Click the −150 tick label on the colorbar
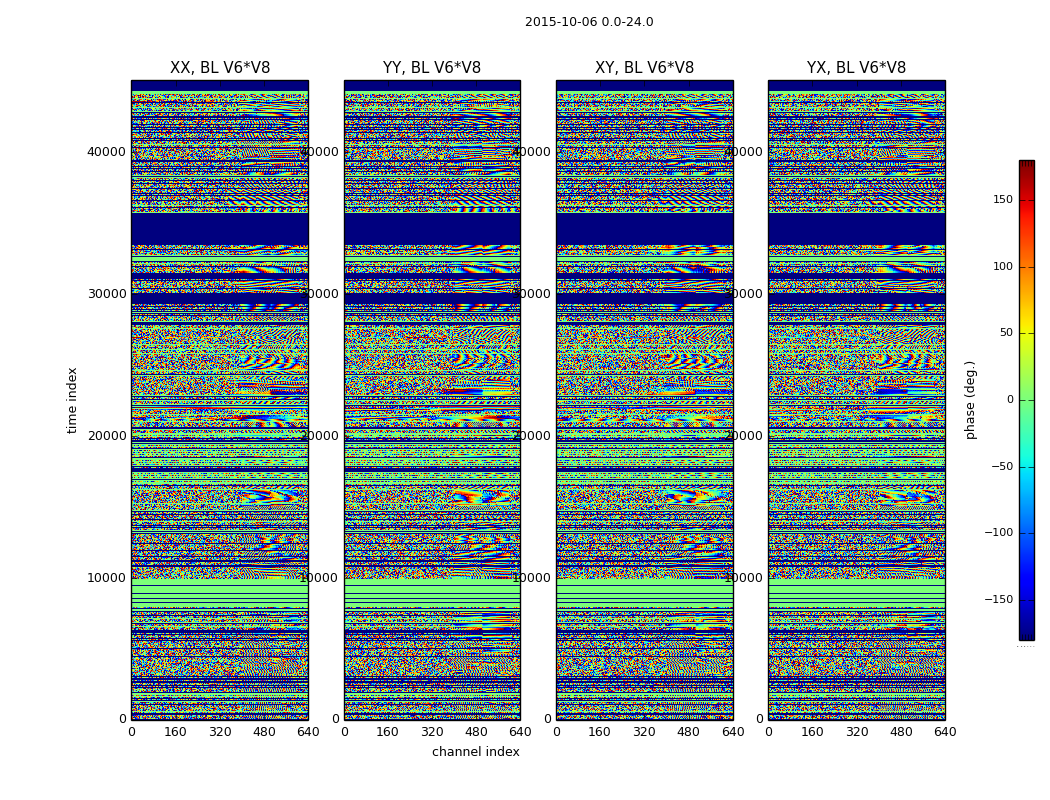The width and height of the screenshot is (1050, 800). coord(998,599)
